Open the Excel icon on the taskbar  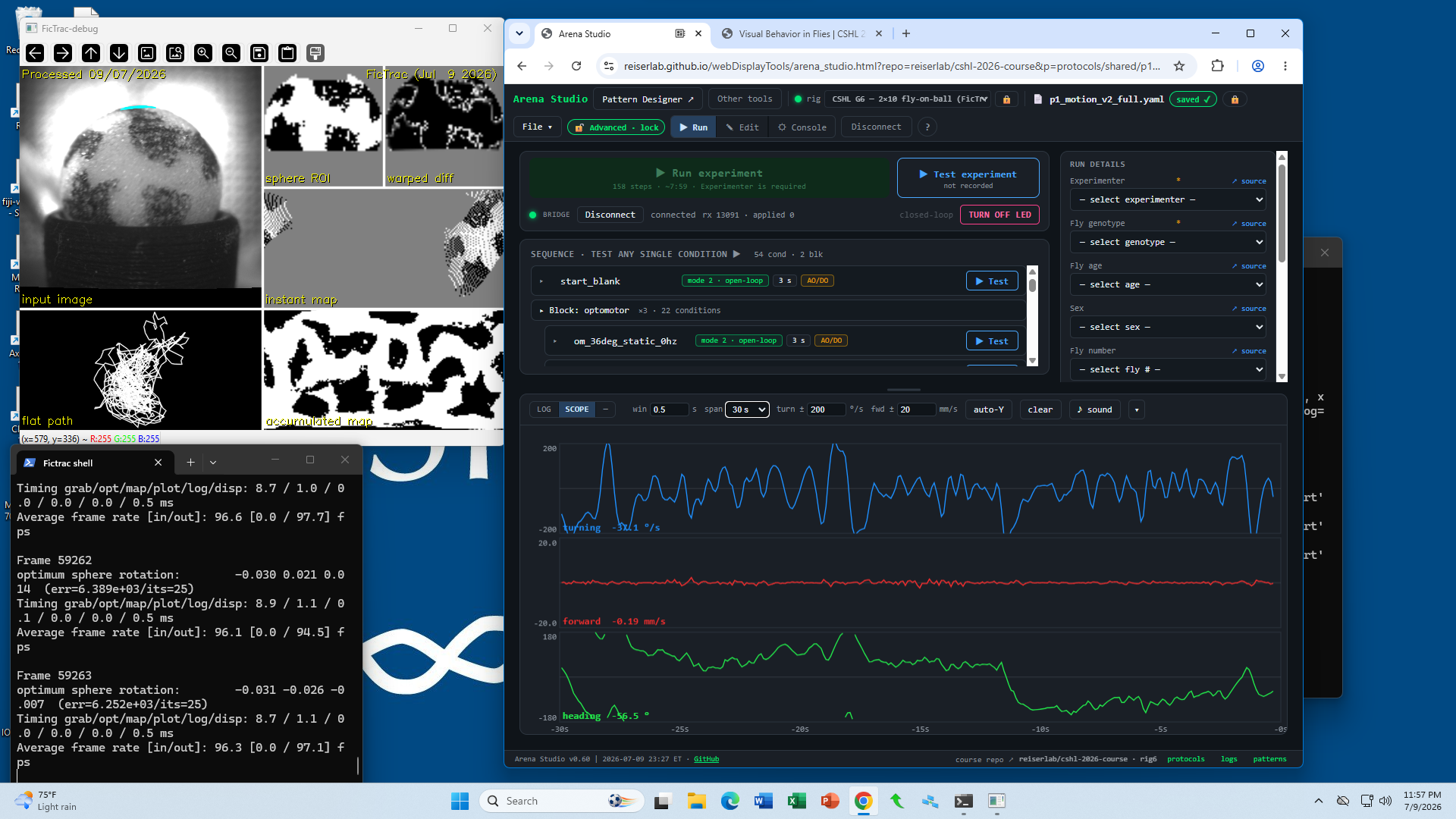coord(797,801)
